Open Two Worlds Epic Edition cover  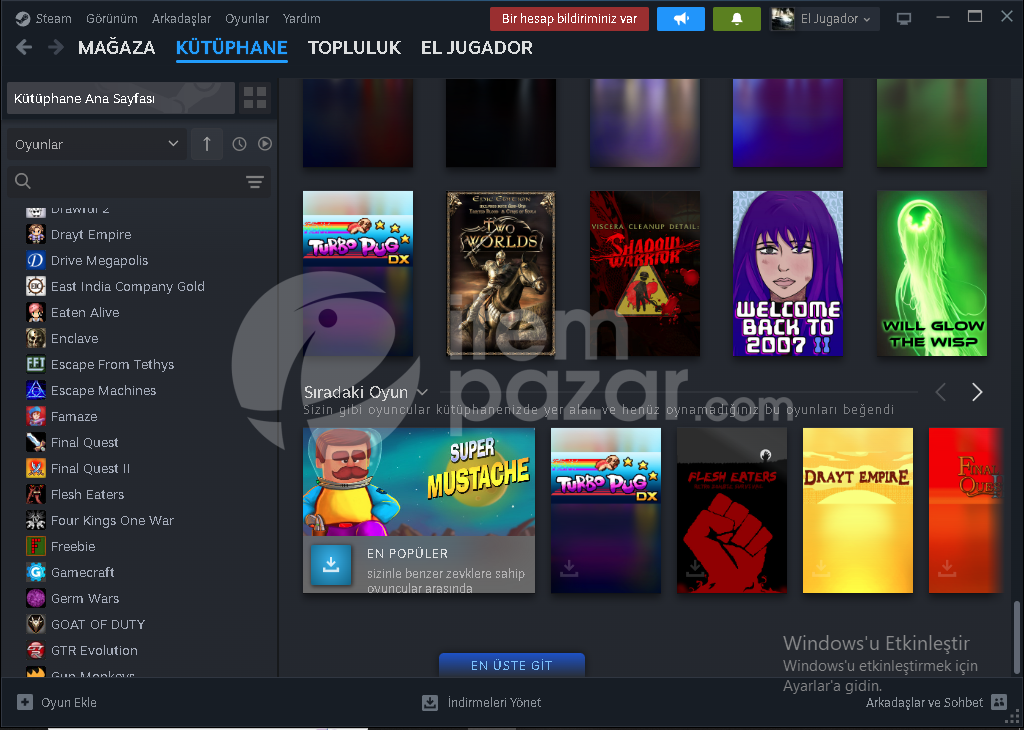point(501,274)
